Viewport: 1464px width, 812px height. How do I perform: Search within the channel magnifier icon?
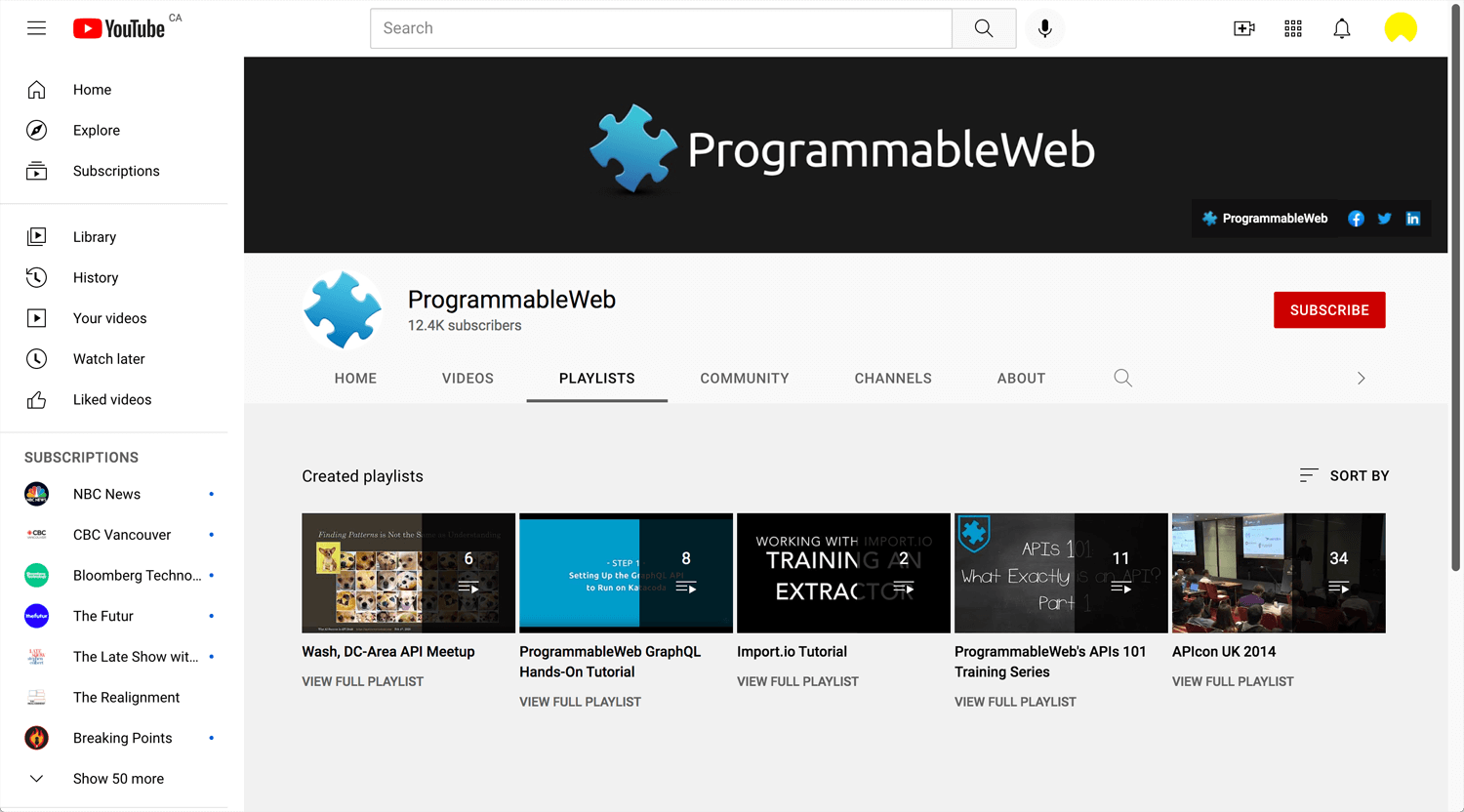click(1123, 378)
